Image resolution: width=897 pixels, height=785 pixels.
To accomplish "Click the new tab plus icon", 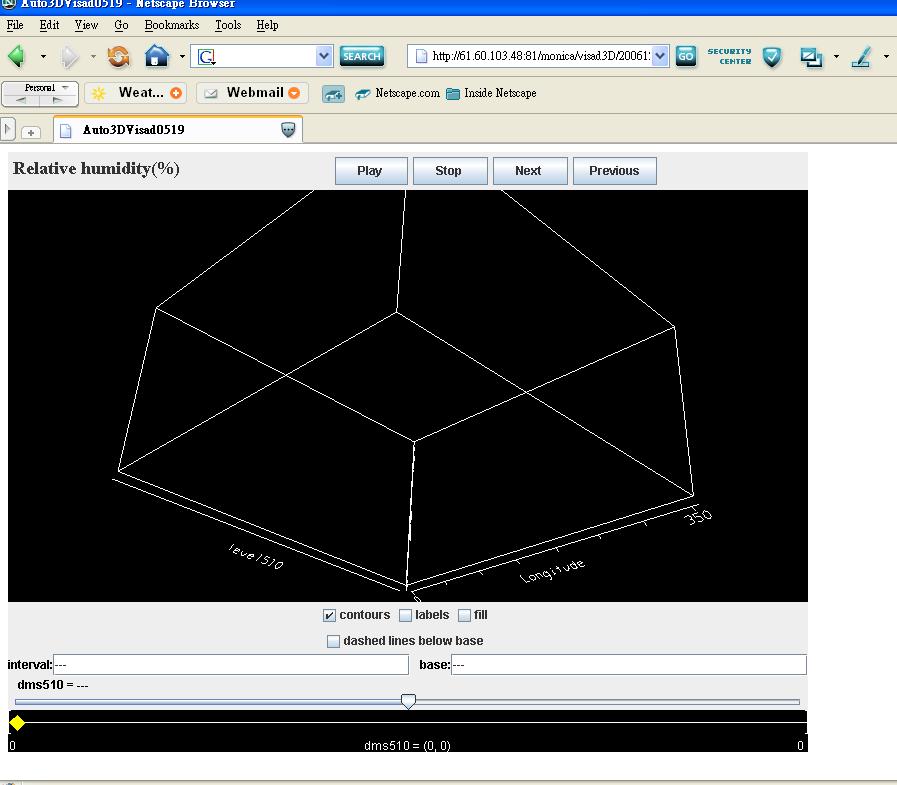I will (x=31, y=131).
